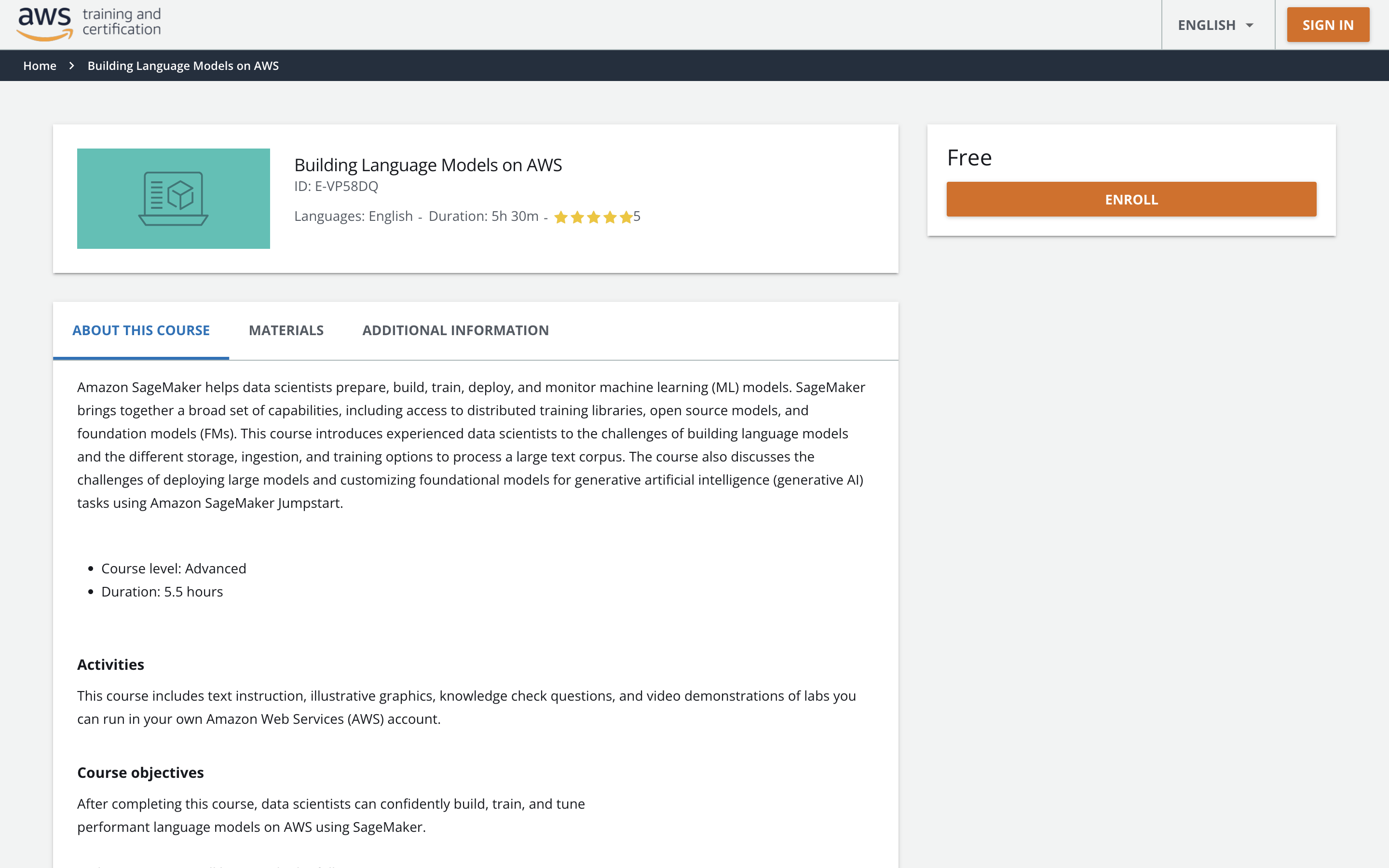This screenshot has height=868, width=1389.
Task: Click the course ID E-VP58DQ text
Action: pos(336,187)
